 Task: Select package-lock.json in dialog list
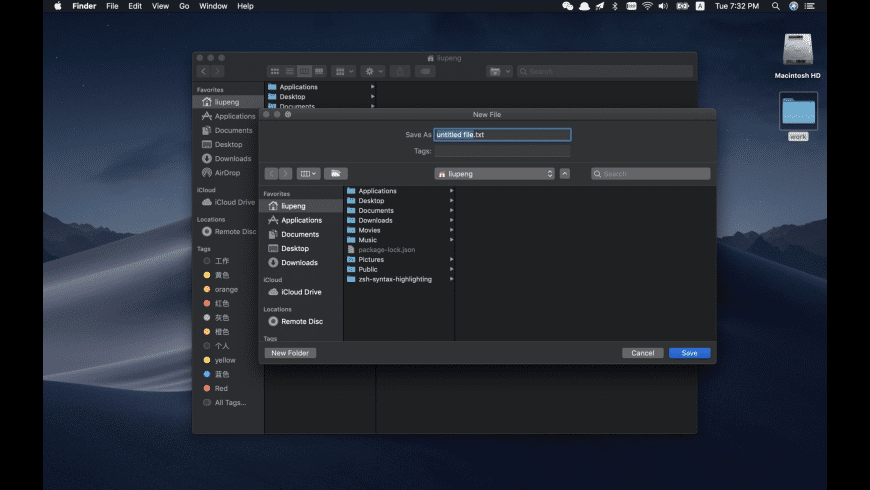[x=399, y=250]
